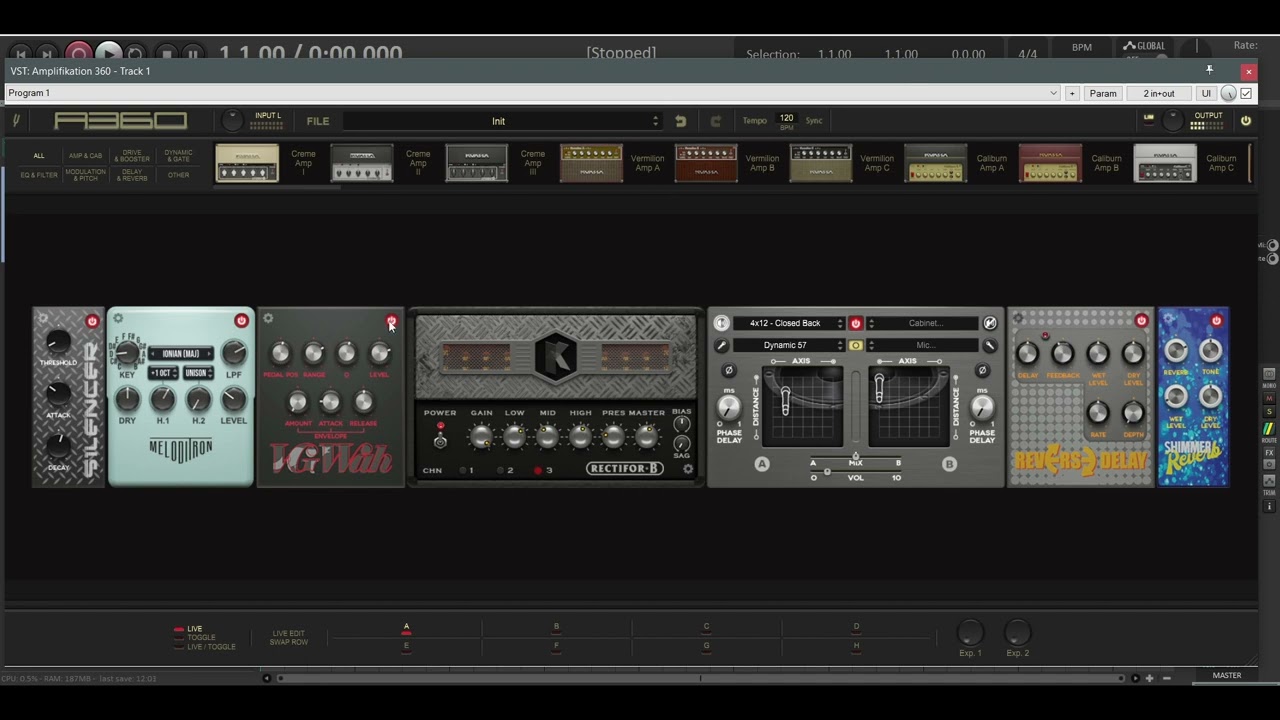Select EQ & FILTER category
This screenshot has width=1280, height=720.
39,175
